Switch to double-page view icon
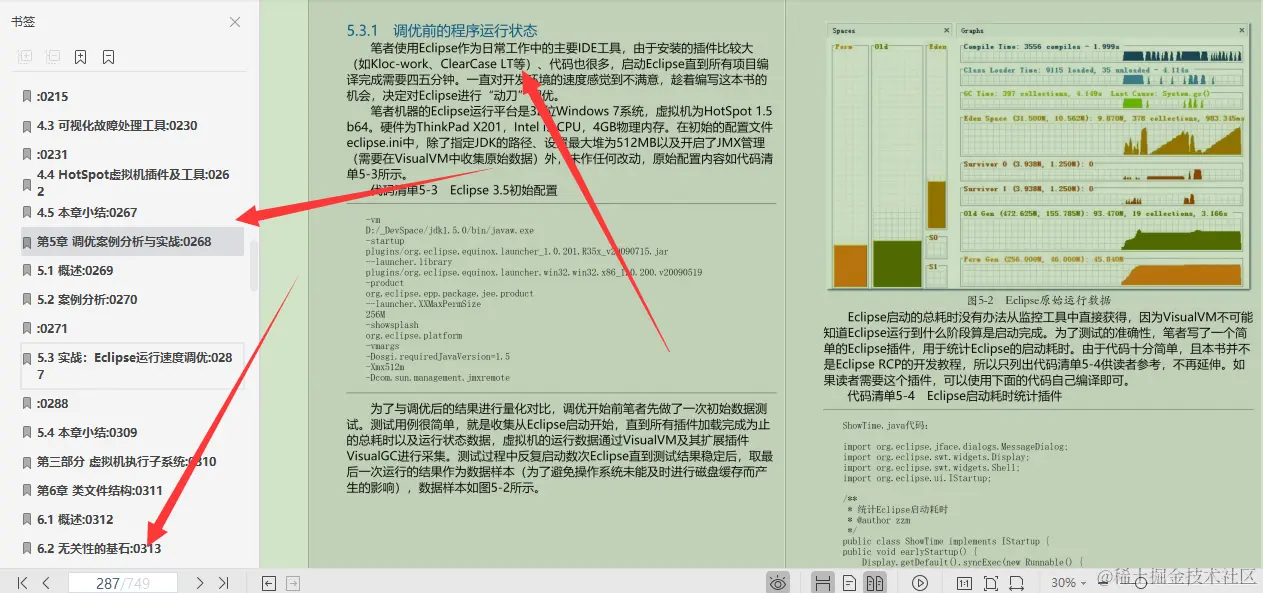This screenshot has width=1263, height=593. [877, 581]
